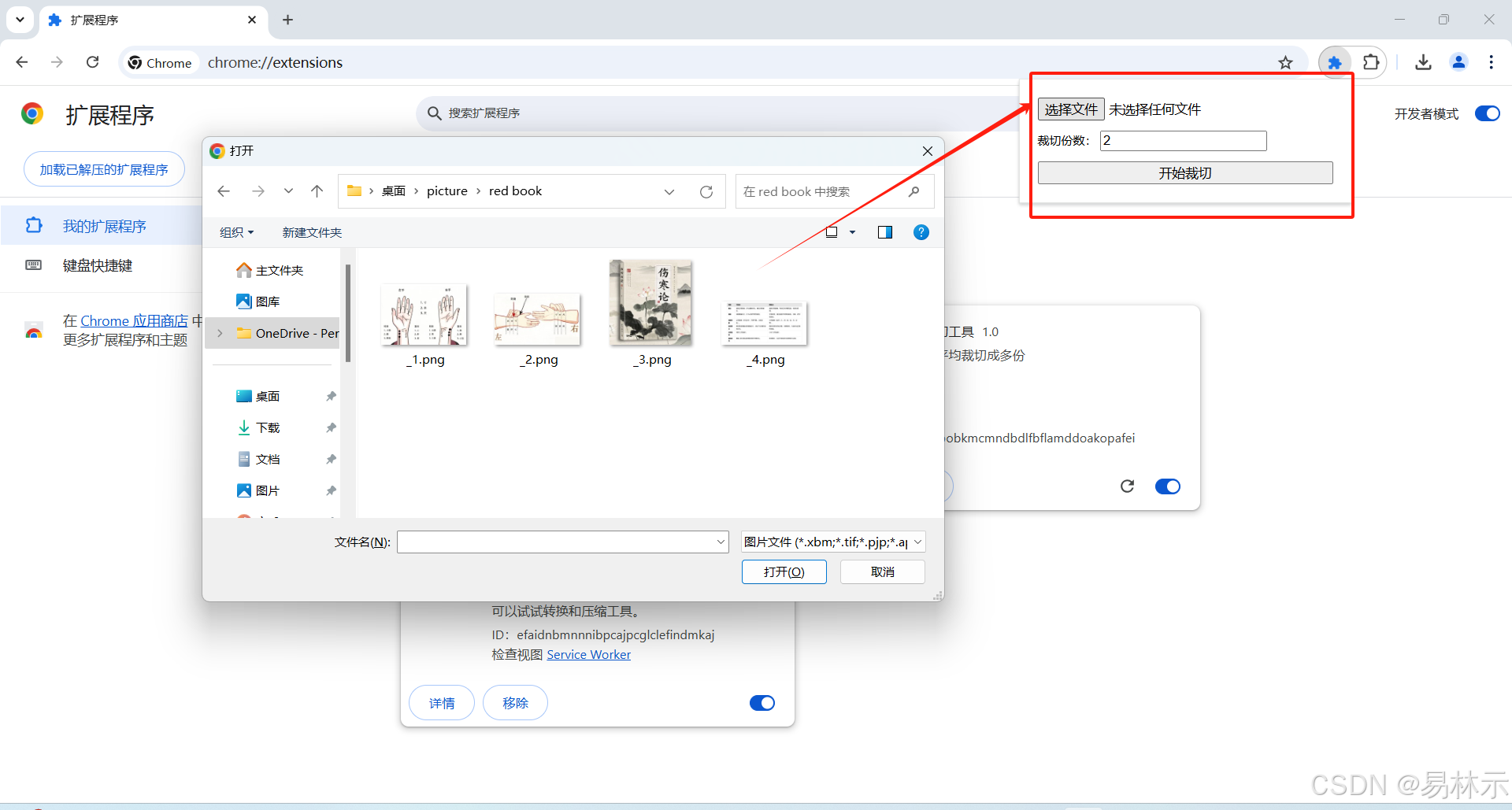Go up one folder level in dialog
Screen dimensions: 1512x810
click(317, 191)
